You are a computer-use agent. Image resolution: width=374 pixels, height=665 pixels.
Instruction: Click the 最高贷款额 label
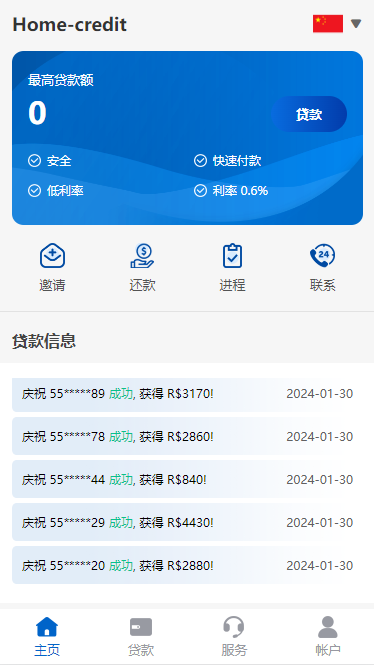61,80
